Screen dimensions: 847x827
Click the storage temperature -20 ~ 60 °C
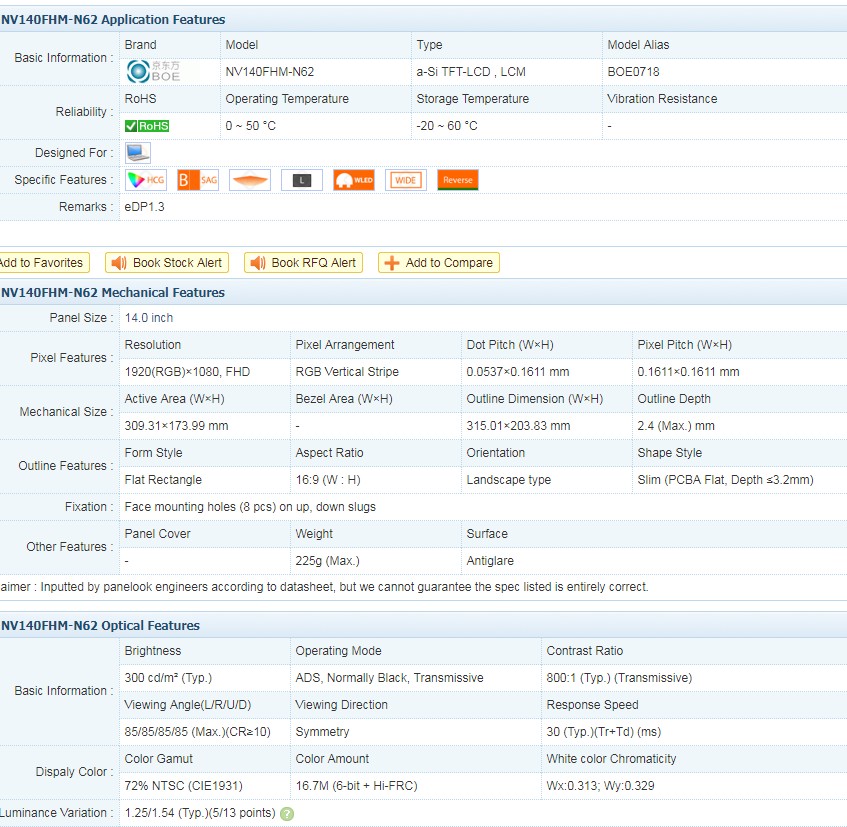447,126
